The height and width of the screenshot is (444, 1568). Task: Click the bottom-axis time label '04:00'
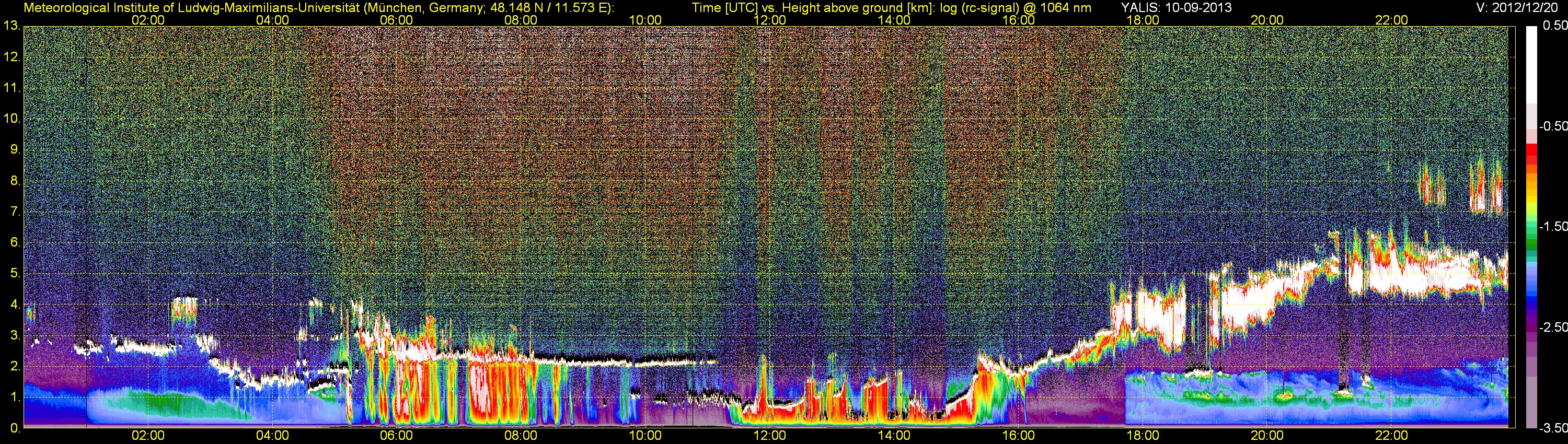click(272, 436)
